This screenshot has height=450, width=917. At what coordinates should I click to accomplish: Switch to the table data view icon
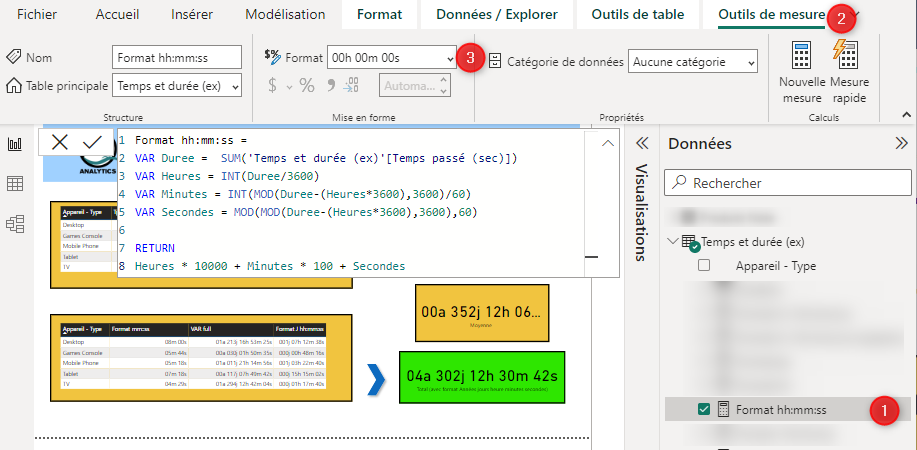pyautogui.click(x=15, y=184)
